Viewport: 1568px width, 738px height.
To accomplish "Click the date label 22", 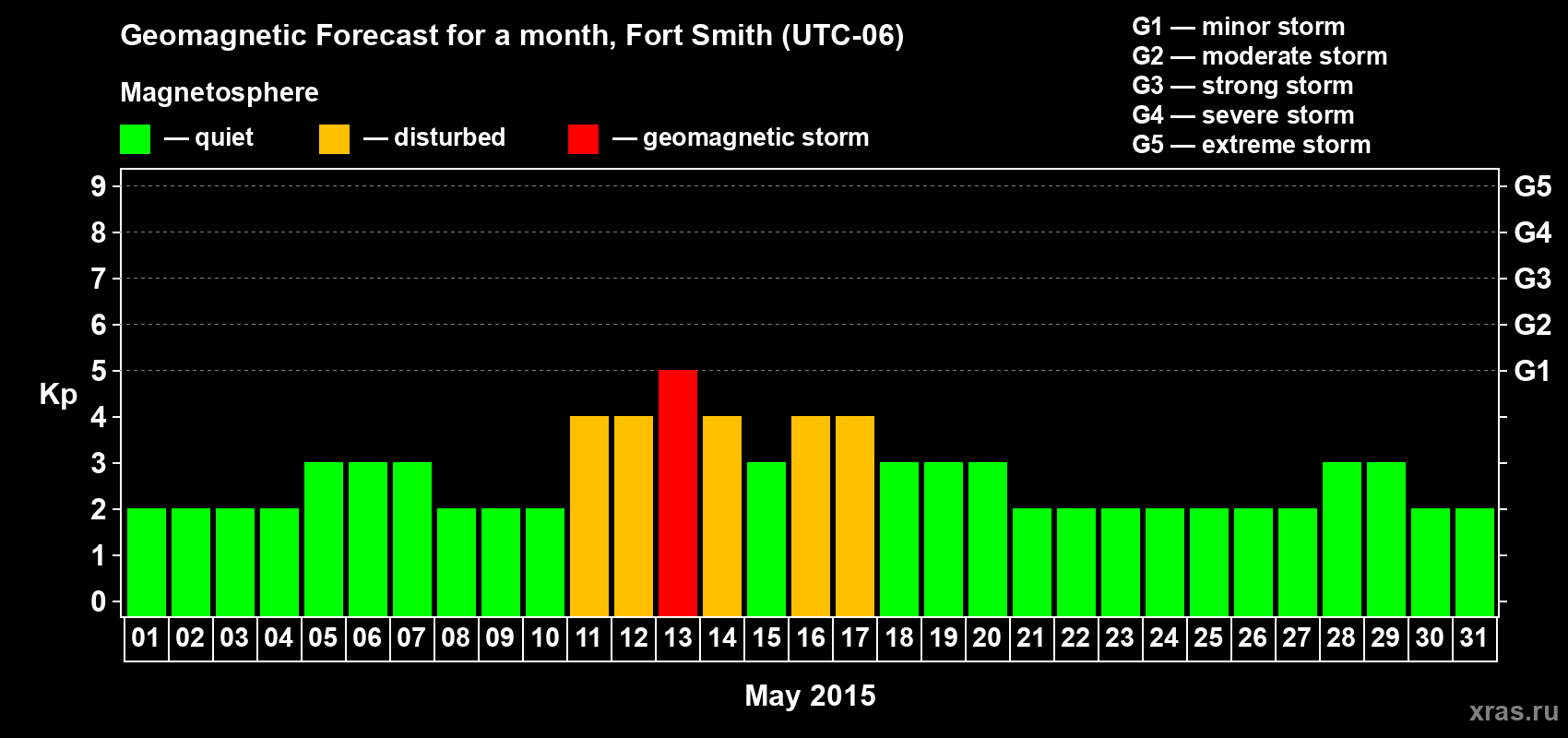I will click(1075, 637).
